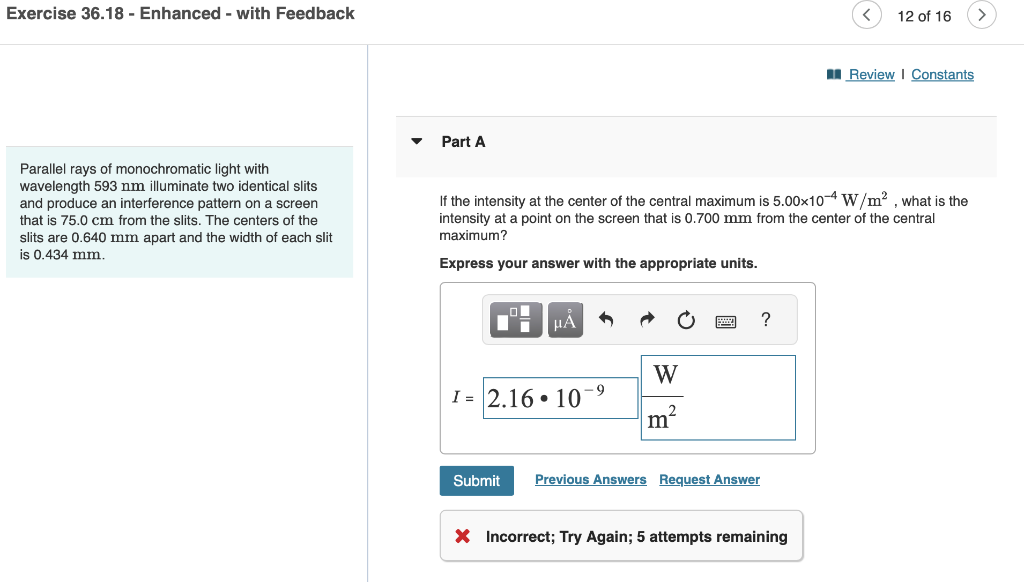Click Request Answer
Image resolution: width=1024 pixels, height=582 pixels.
[709, 479]
